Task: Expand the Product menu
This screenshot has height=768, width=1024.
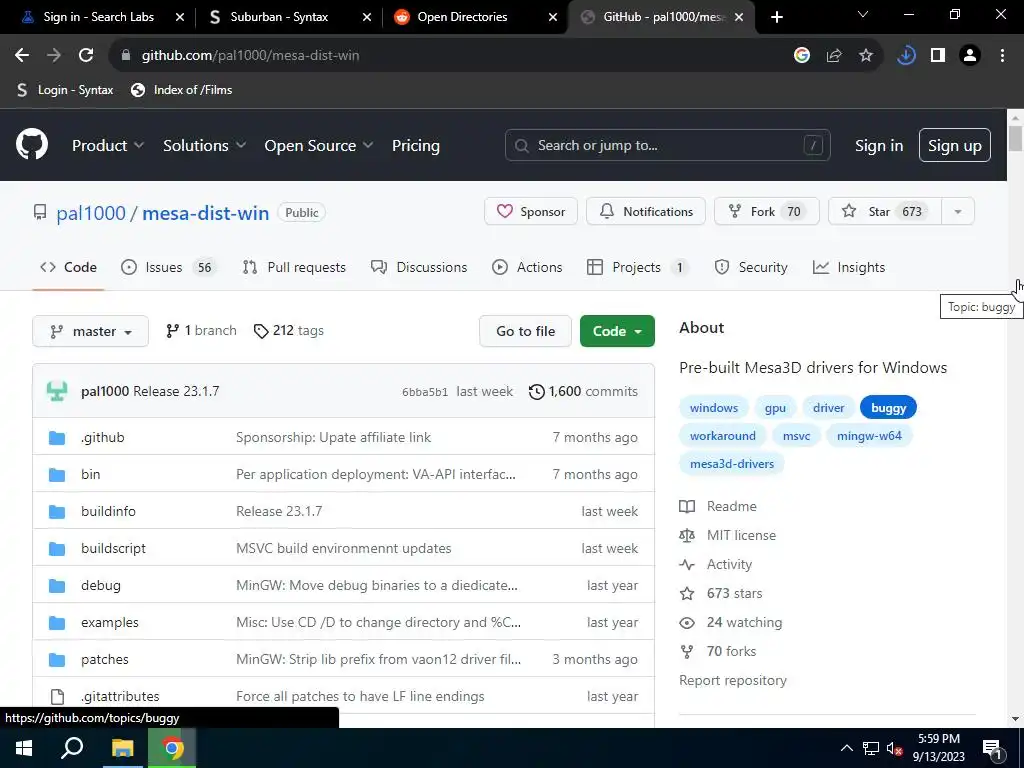Action: tap(108, 146)
